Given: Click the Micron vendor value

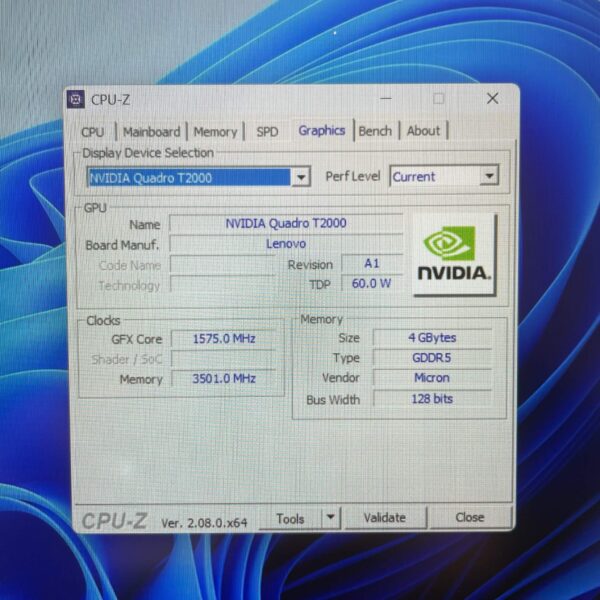Looking at the screenshot, I should pos(432,378).
